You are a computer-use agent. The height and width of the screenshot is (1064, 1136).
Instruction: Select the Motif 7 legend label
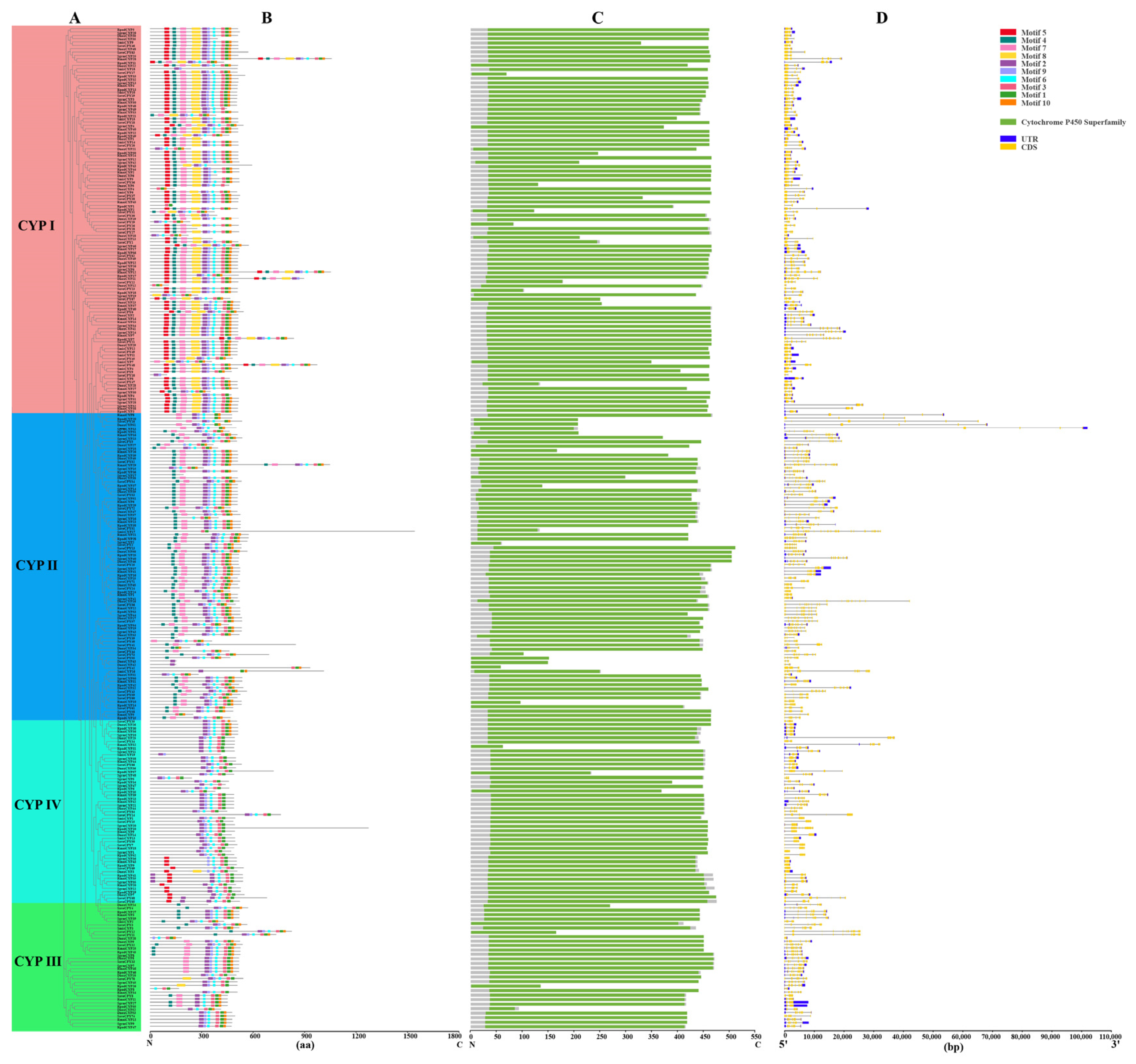1034,48
